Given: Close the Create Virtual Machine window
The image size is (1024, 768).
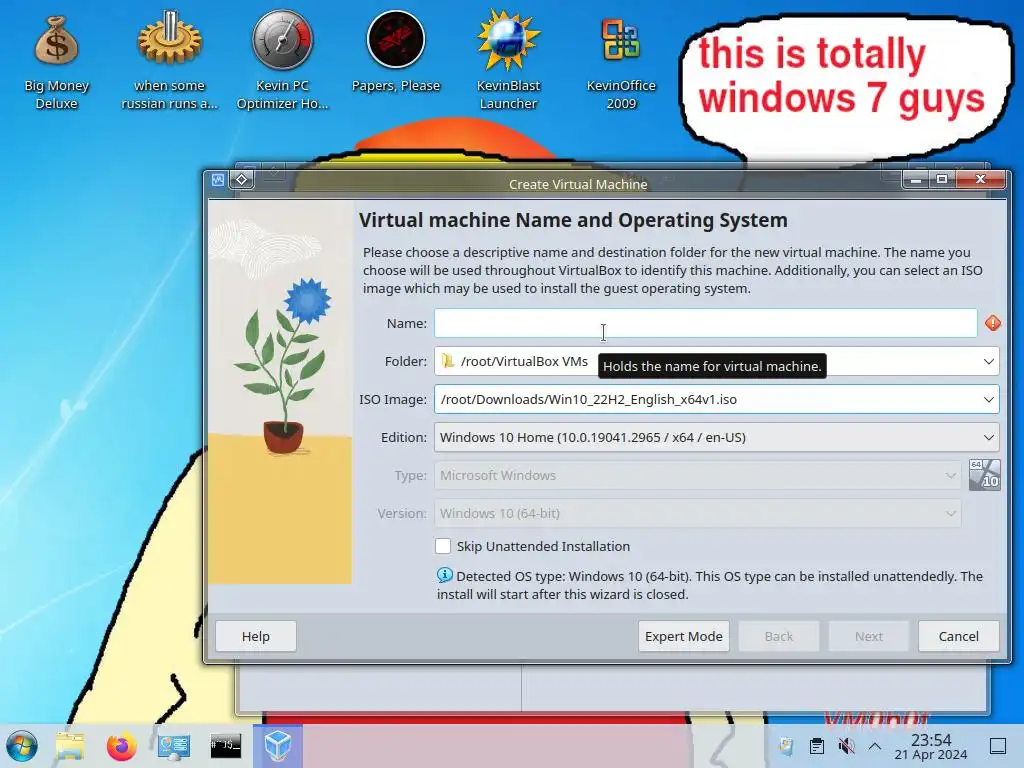Looking at the screenshot, I should [980, 179].
